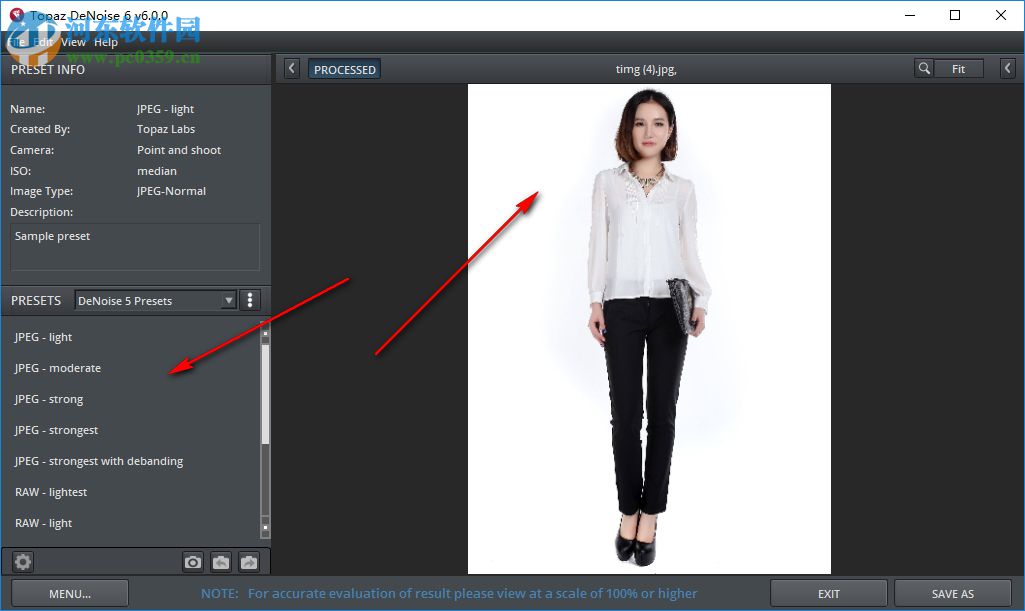
Task: Close the Topaz DeNoise window
Action: click(x=1001, y=15)
